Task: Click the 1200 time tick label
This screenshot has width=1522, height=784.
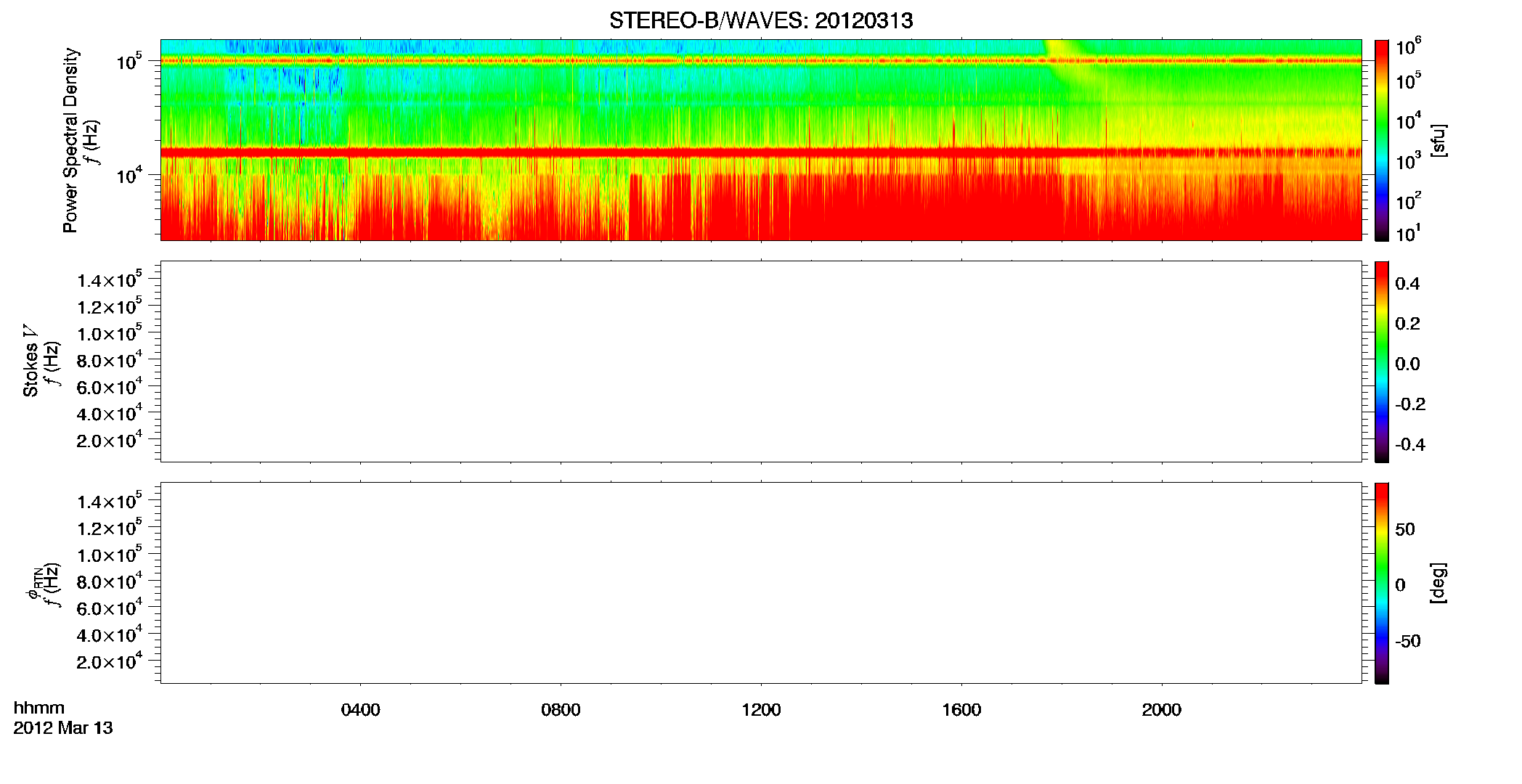Action: pos(761,710)
